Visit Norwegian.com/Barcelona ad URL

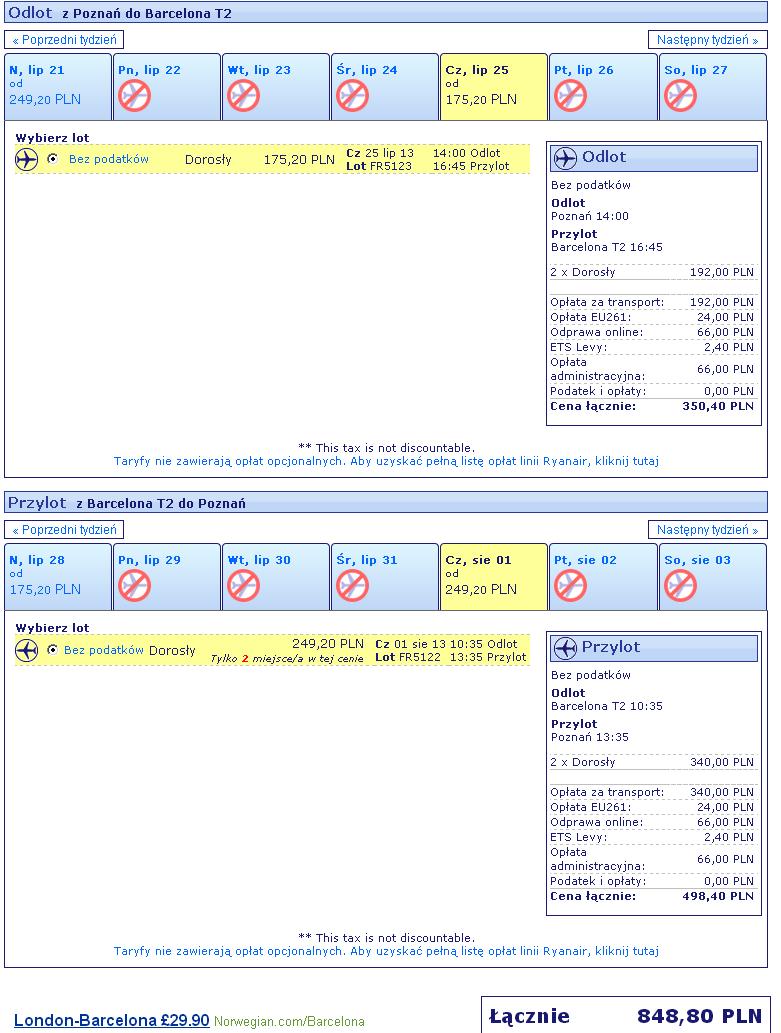[289, 1022]
